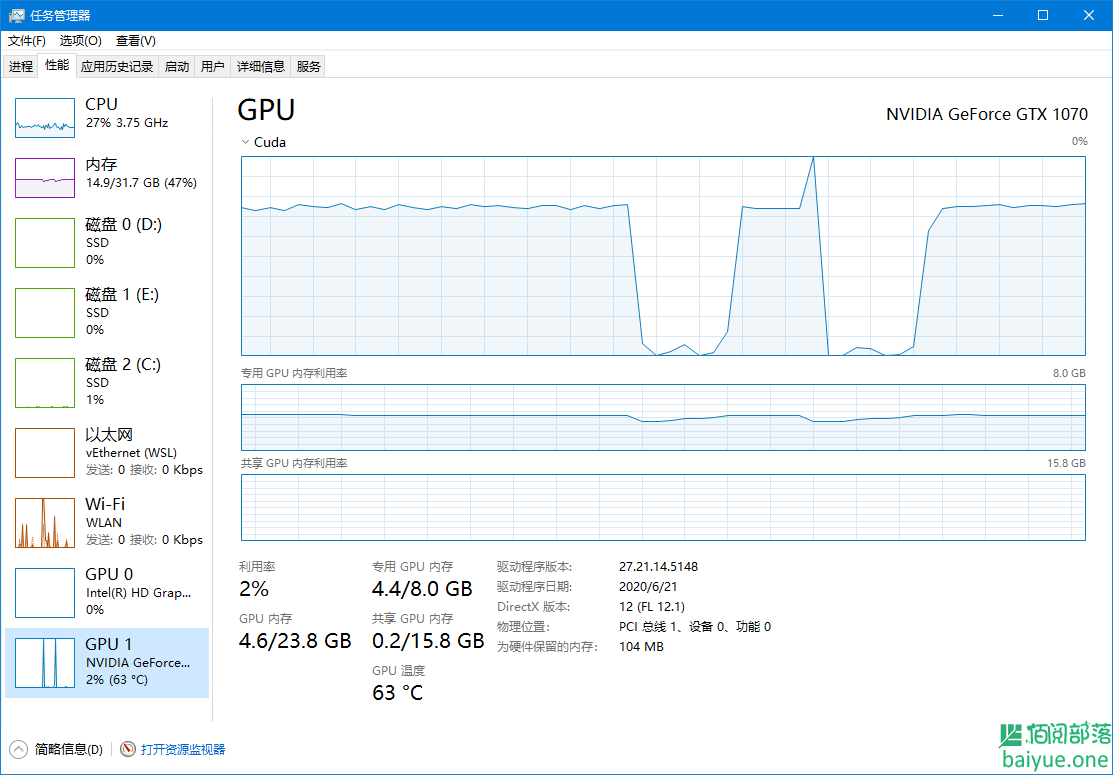Screen dimensions: 1113x775
Task: Select the 磁盘 1 (E:) mini graph
Action: click(45, 313)
